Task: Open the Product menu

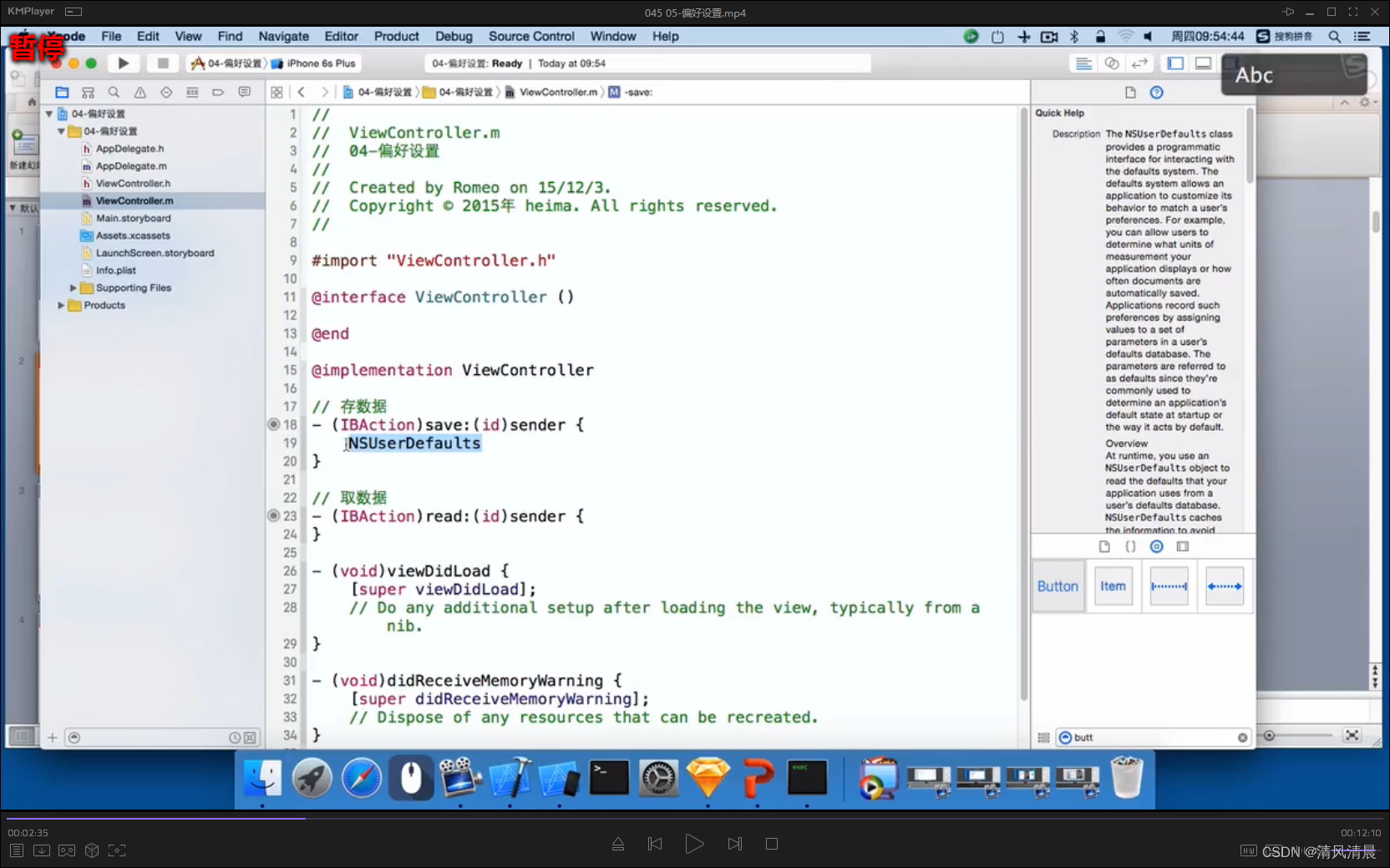Action: pos(396,36)
